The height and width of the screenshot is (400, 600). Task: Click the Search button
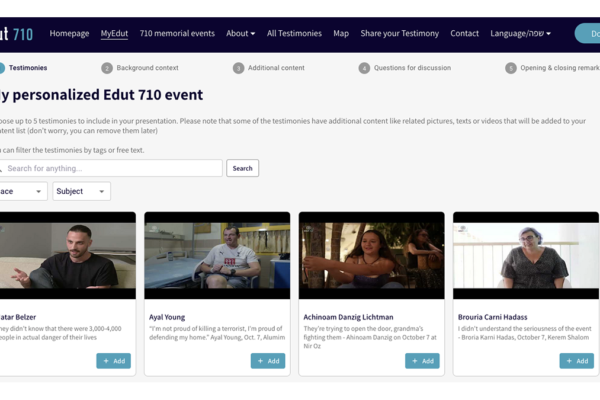click(243, 168)
